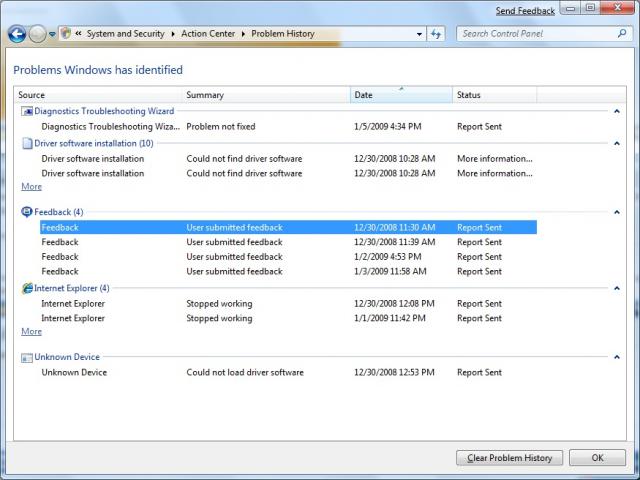The image size is (640, 480).
Task: Select Feedback row dated 1/3/2009 11:58 AM
Action: (288, 271)
